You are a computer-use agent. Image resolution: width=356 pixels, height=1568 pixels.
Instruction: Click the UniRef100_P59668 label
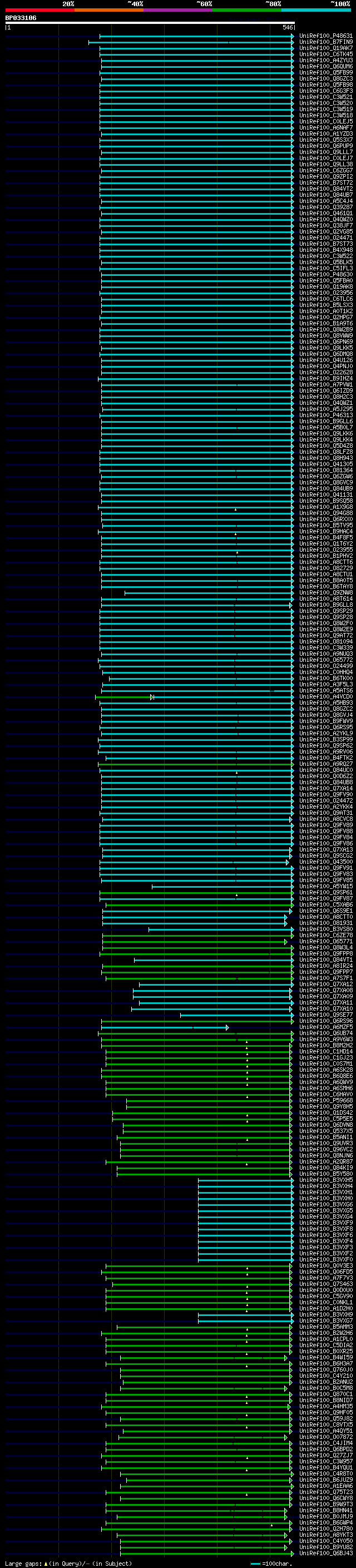(325, 1101)
